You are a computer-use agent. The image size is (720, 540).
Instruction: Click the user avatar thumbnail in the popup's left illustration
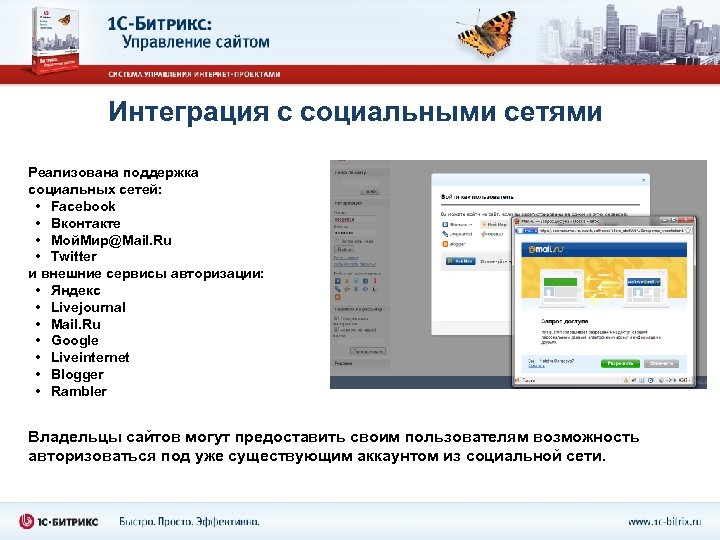[x=549, y=292]
